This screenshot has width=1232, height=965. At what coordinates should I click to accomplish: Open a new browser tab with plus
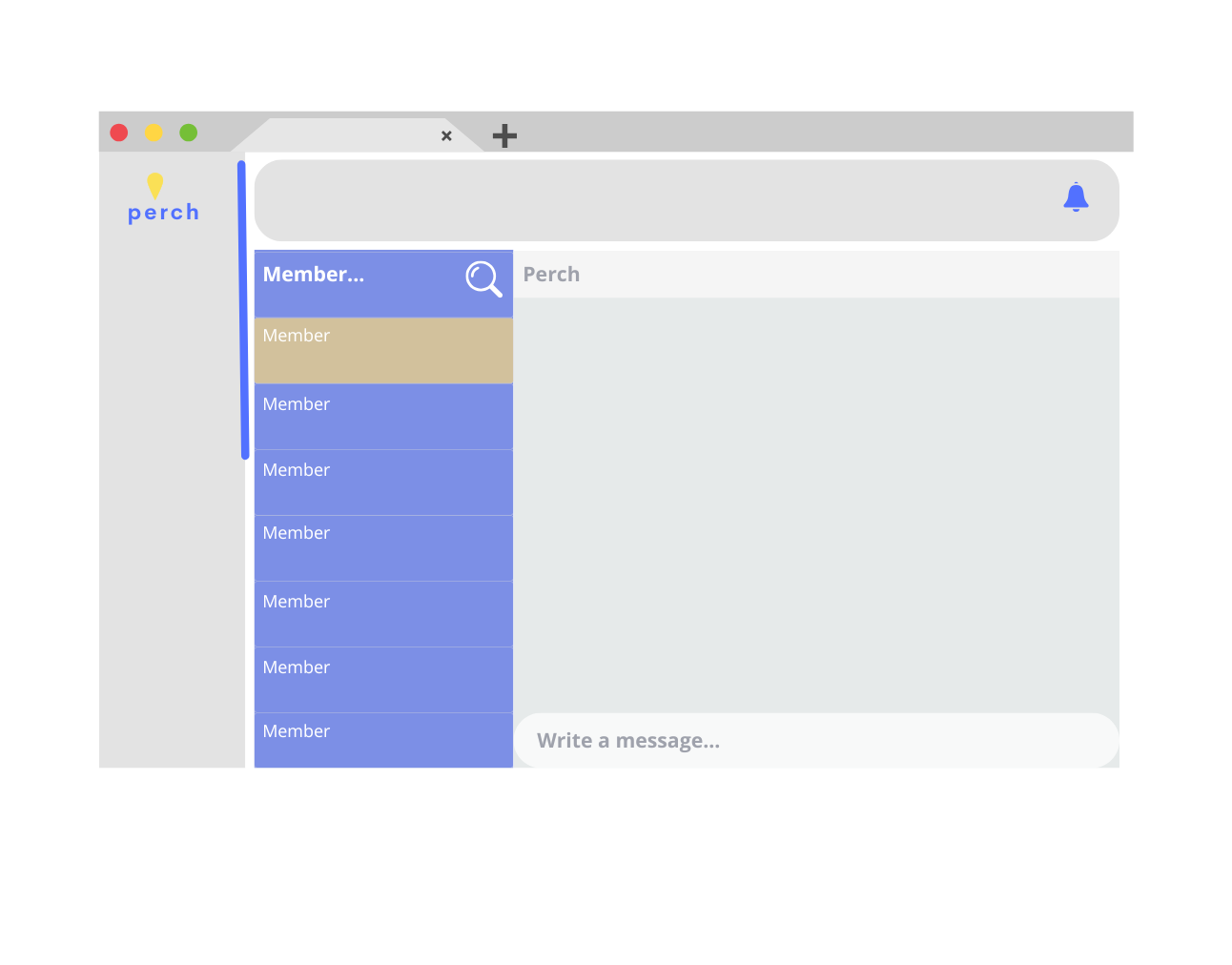click(504, 135)
